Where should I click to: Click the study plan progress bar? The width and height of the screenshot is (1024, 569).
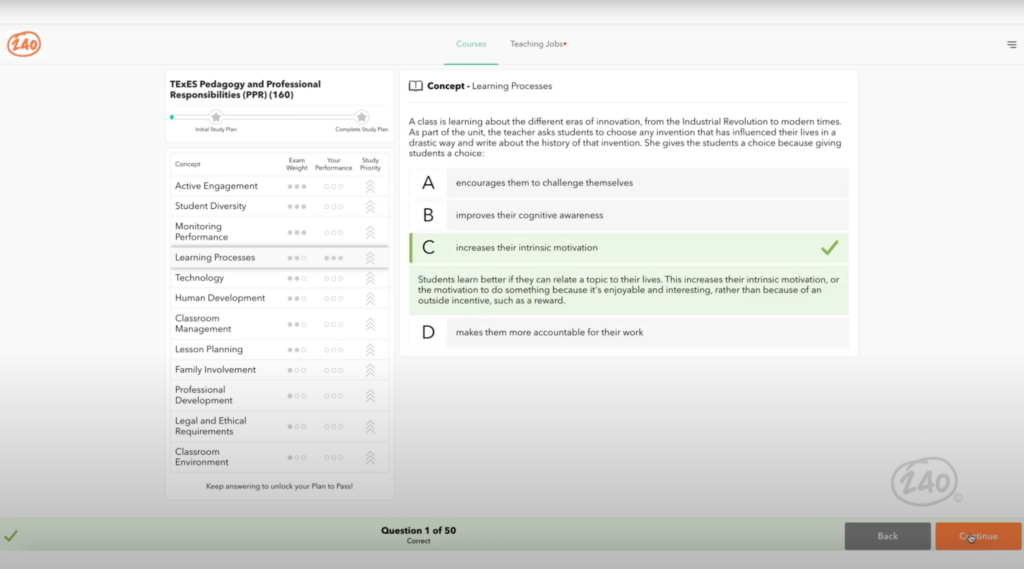pos(288,117)
